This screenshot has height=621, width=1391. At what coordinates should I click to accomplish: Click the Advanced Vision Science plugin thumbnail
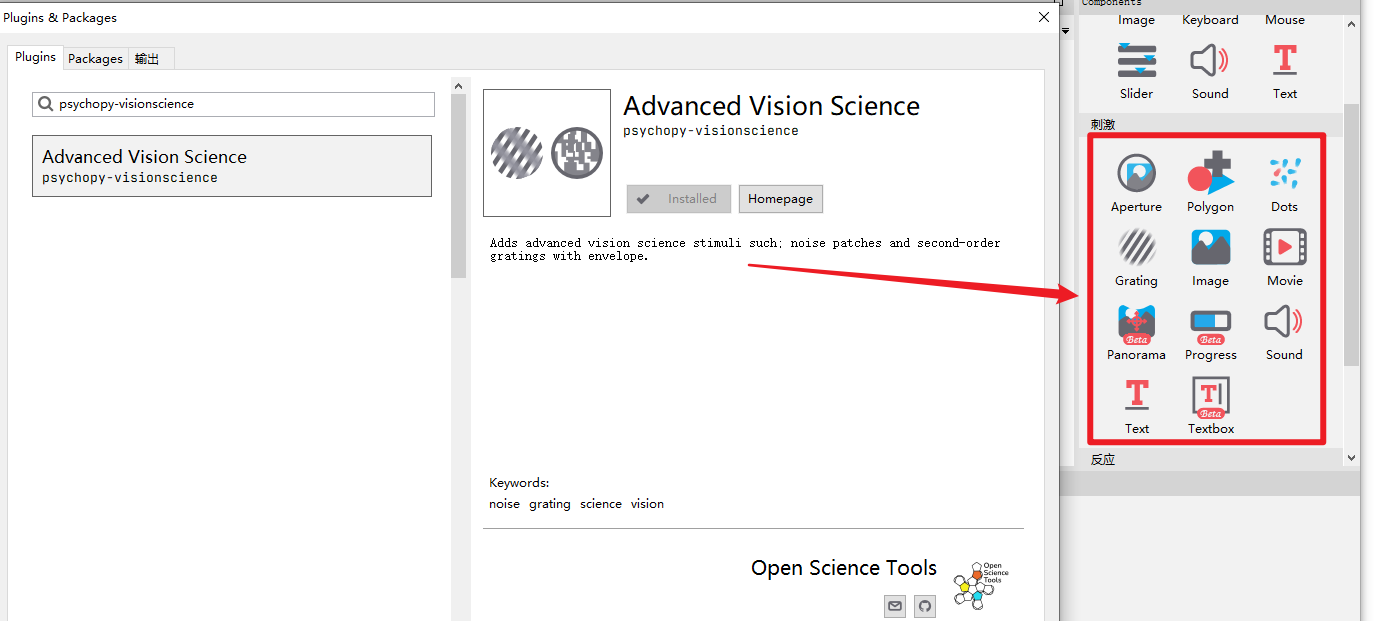[x=547, y=153]
